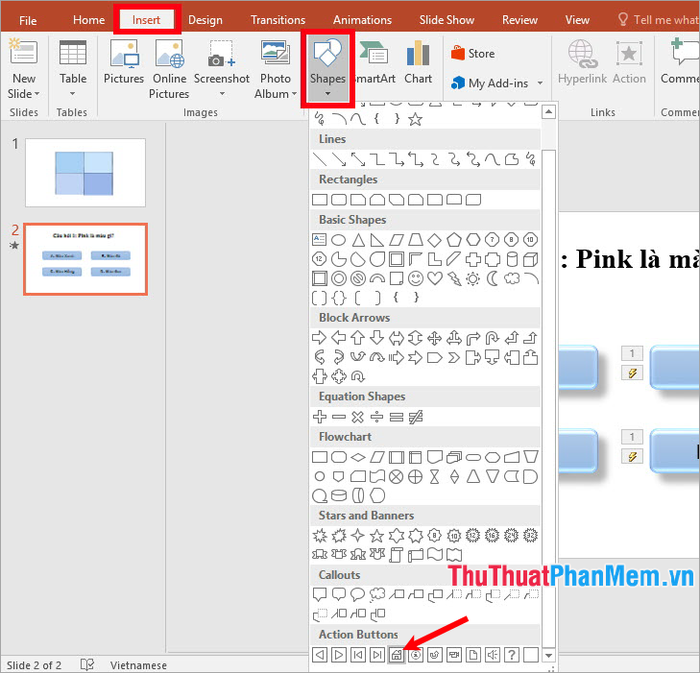Image resolution: width=700 pixels, height=673 pixels.
Task: Select the right block arrow shape
Action: [x=320, y=337]
